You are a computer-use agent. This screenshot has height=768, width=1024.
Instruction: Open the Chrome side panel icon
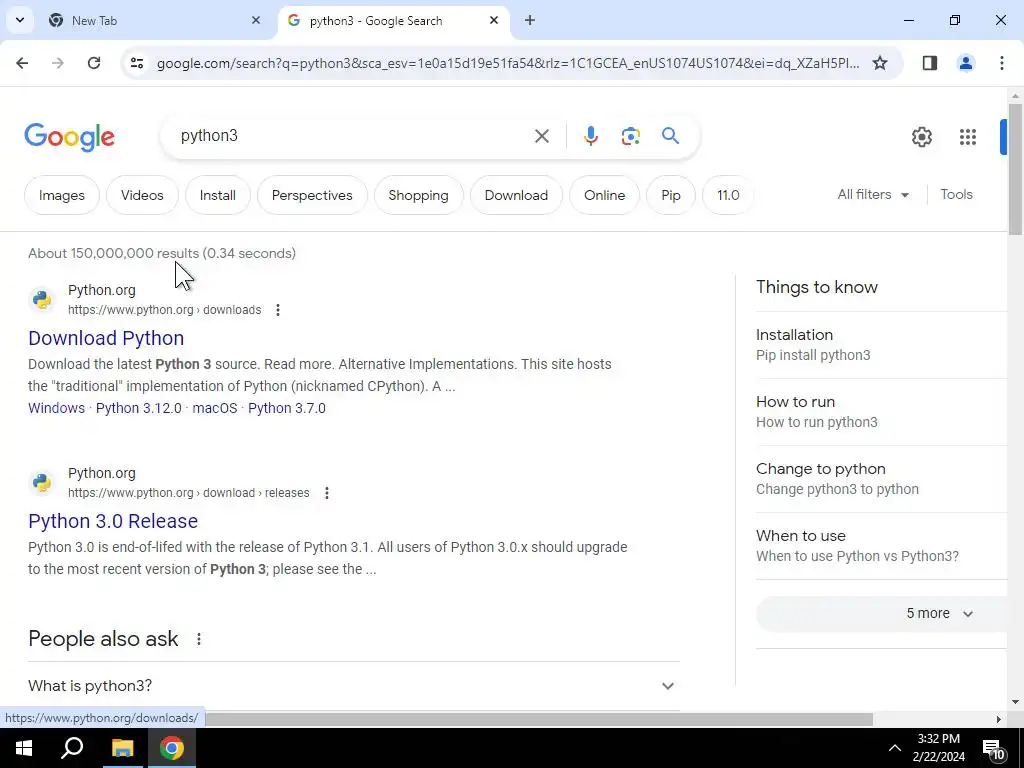click(930, 63)
